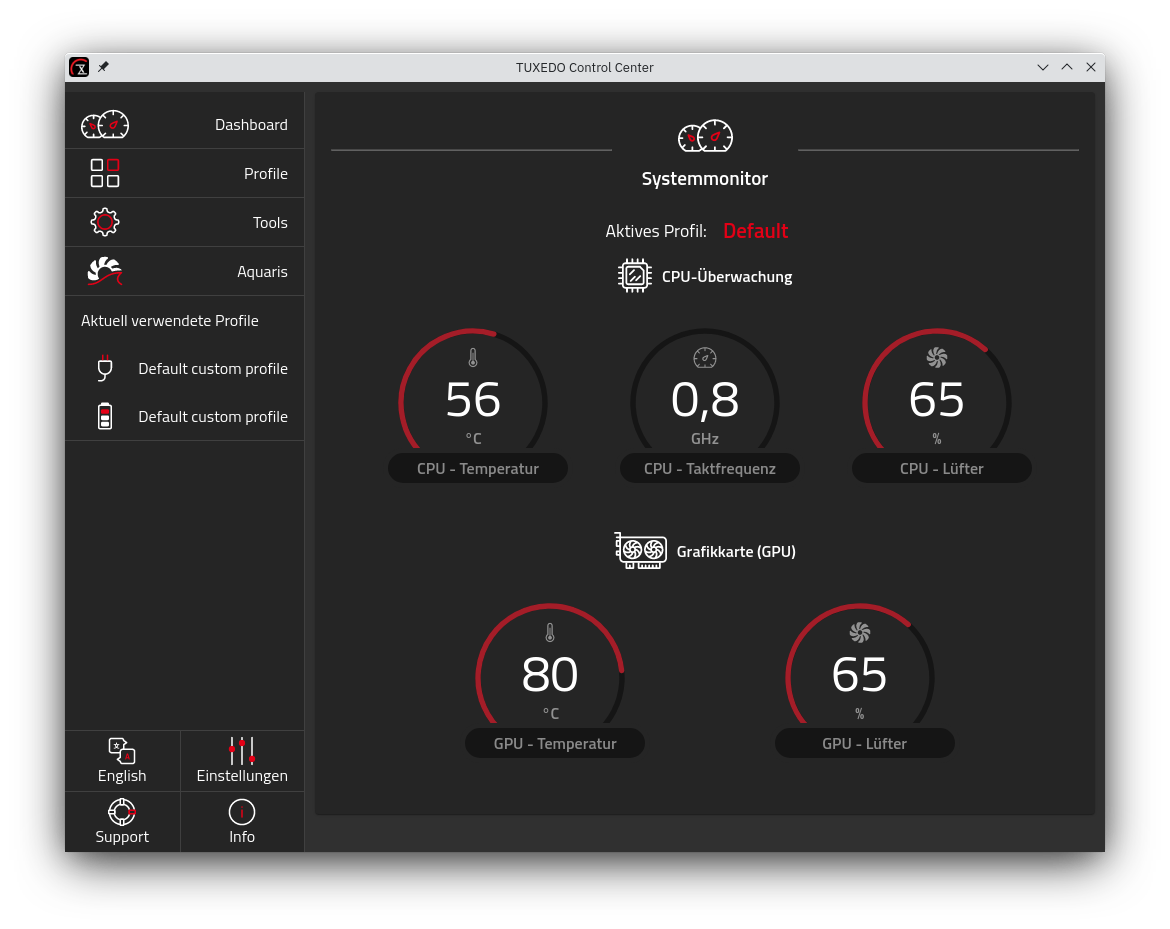
Task: Open the Dashboard section
Action: point(184,125)
